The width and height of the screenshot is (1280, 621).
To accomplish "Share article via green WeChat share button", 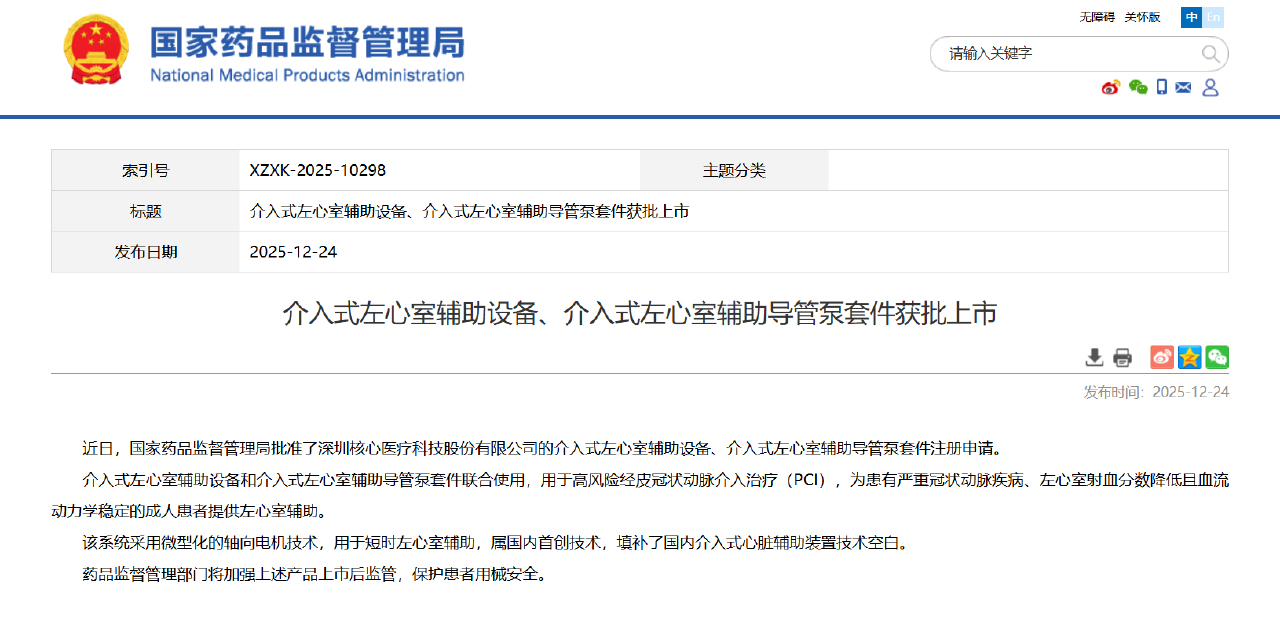I will (1217, 357).
